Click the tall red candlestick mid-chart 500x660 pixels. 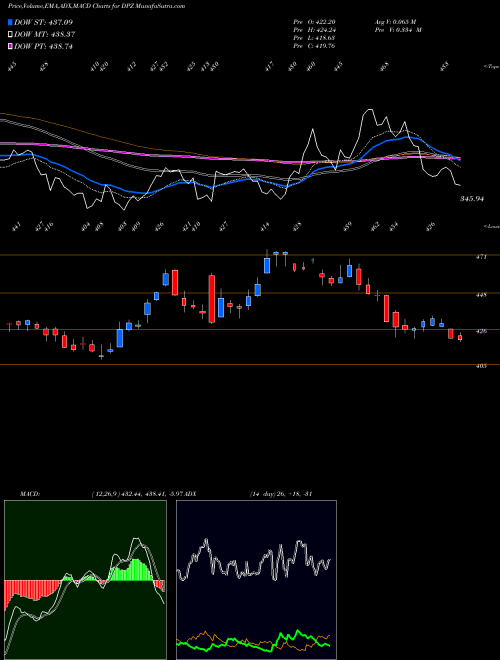(212, 299)
